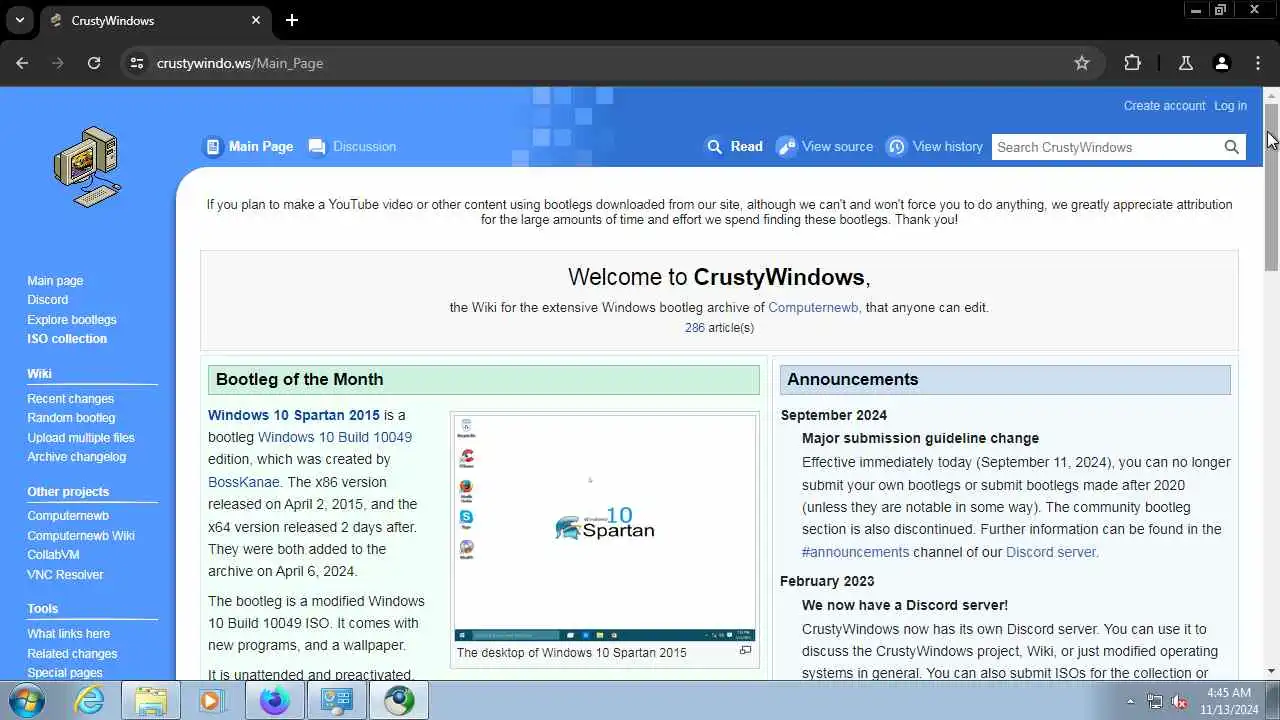
Task: Show hidden tray icons arrow
Action: coord(1131,701)
